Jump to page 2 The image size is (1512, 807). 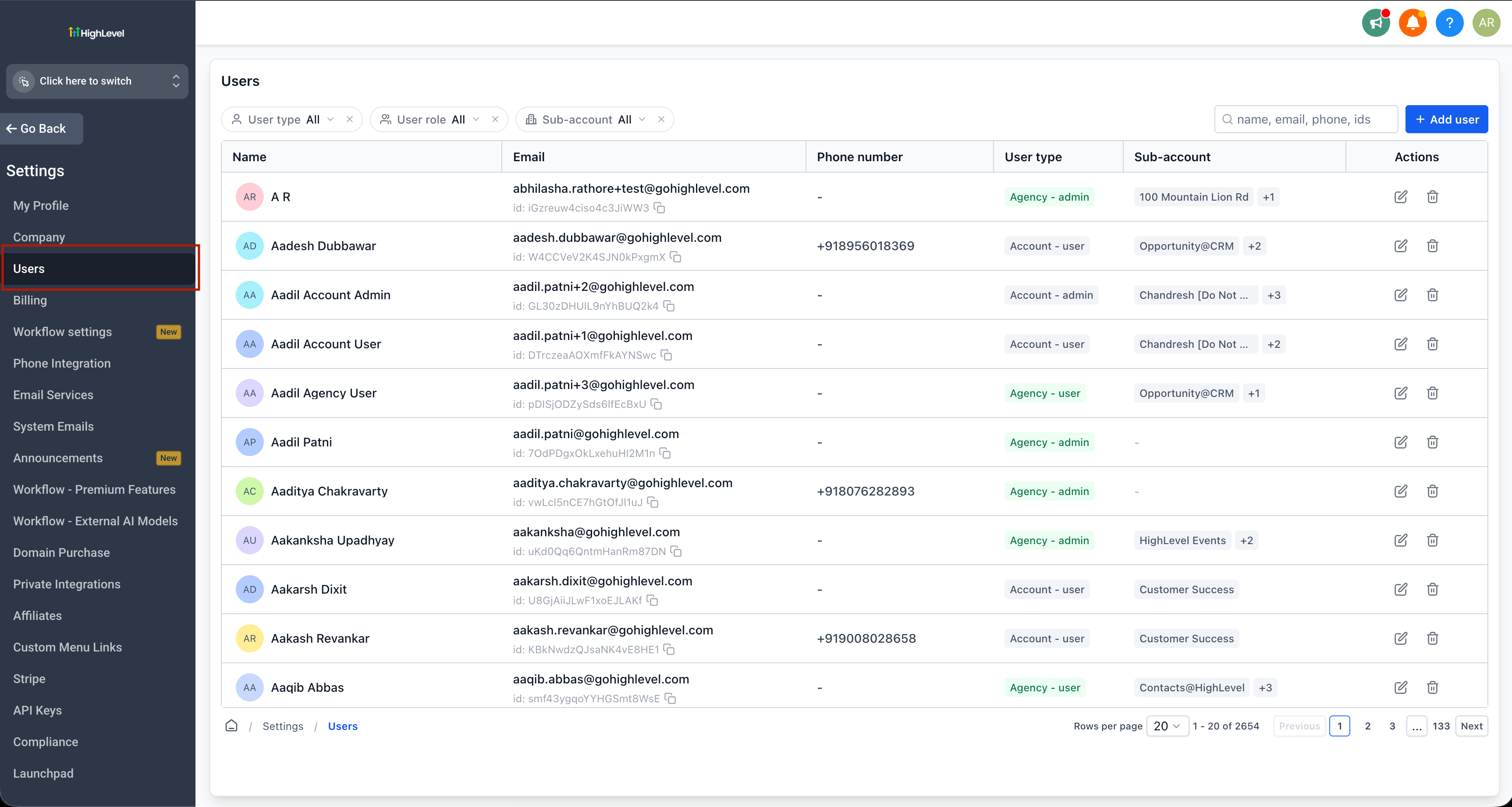[1368, 726]
